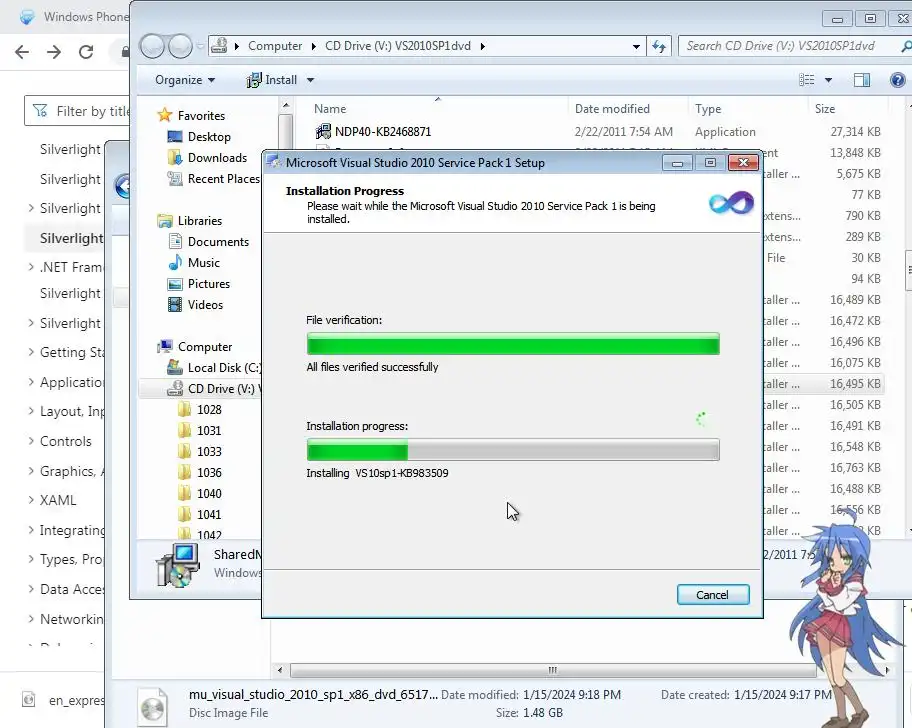
Task: Click the installation progress bar
Action: (513, 449)
